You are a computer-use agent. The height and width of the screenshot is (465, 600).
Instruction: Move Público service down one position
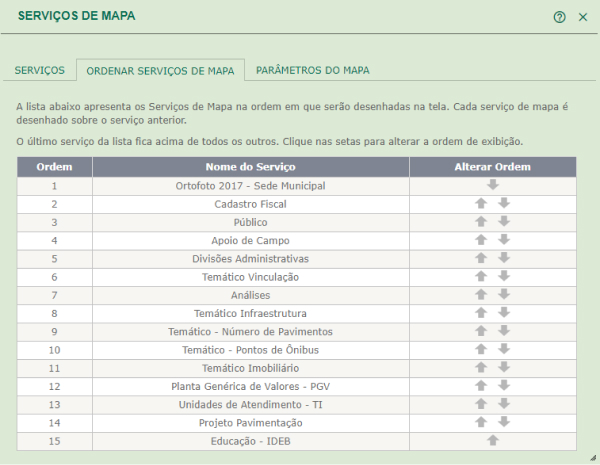pyautogui.click(x=504, y=222)
